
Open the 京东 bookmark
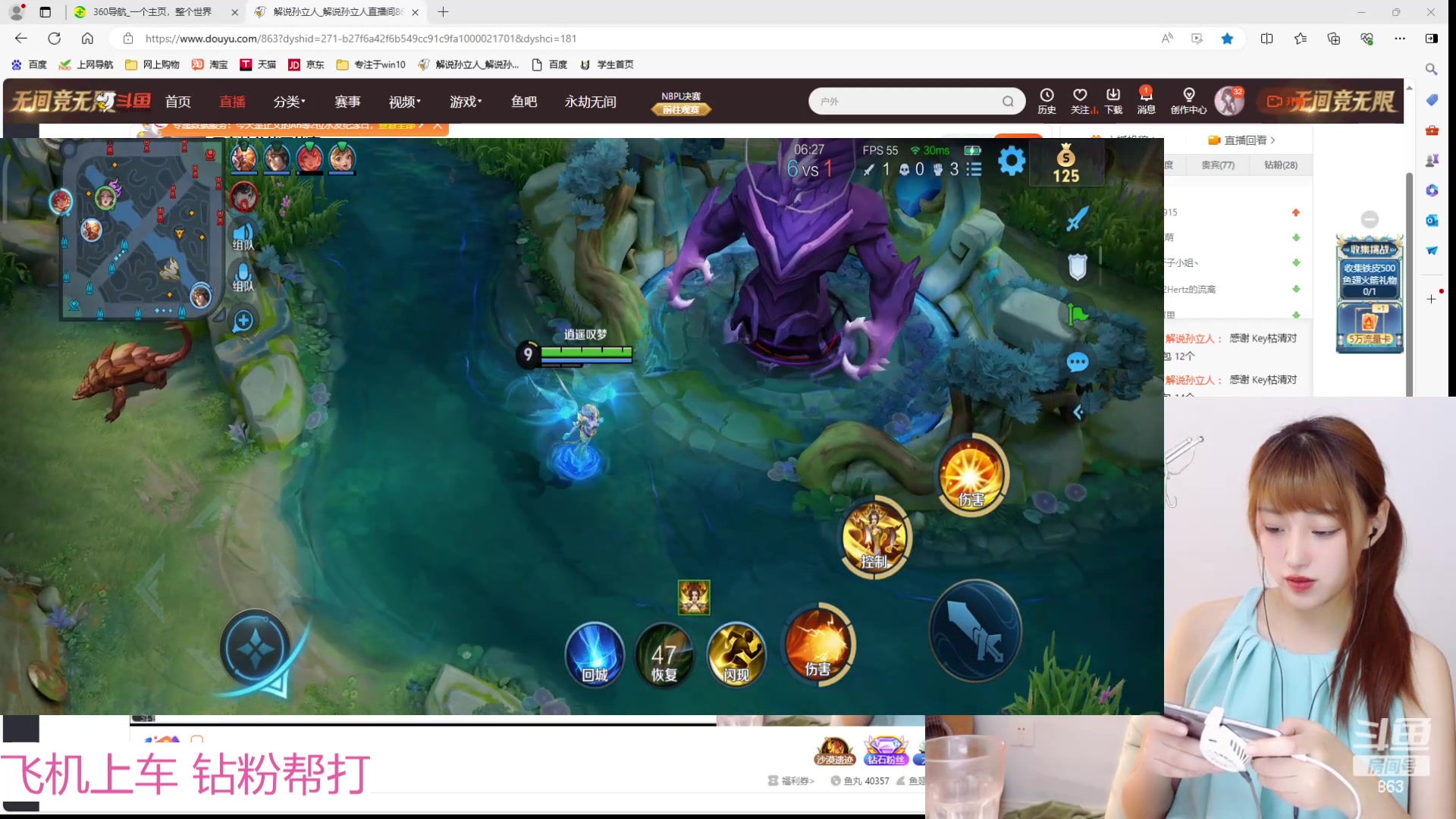[x=306, y=64]
